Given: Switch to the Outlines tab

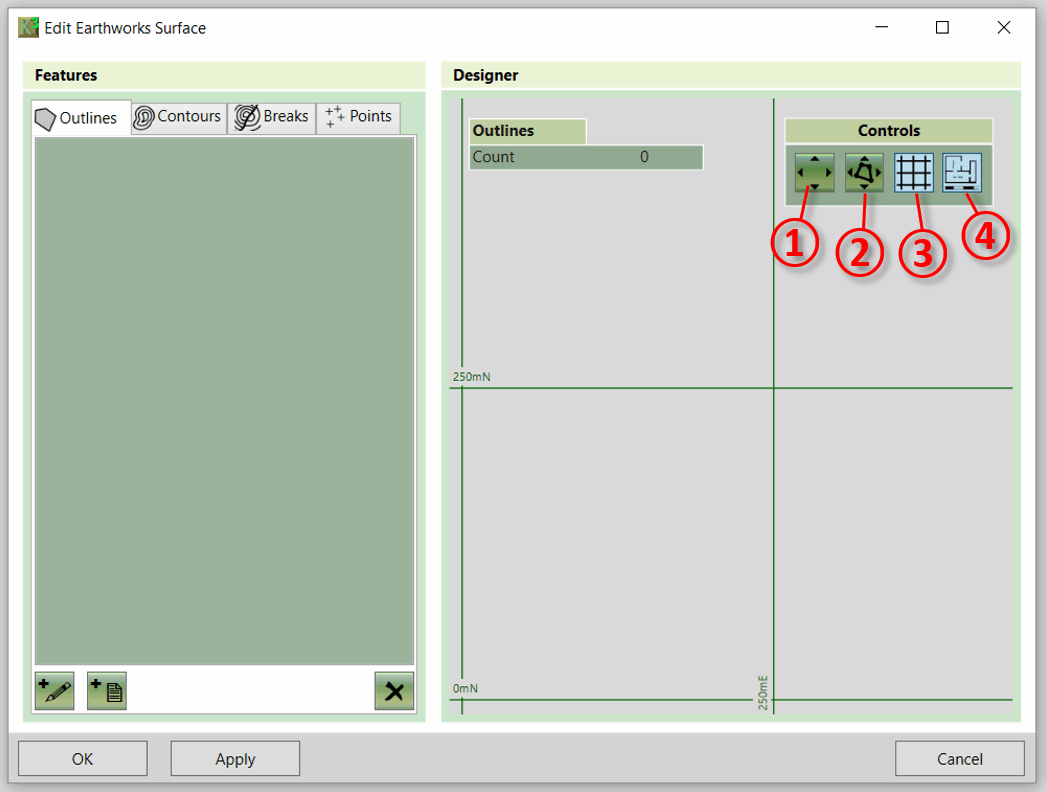Looking at the screenshot, I should point(80,118).
